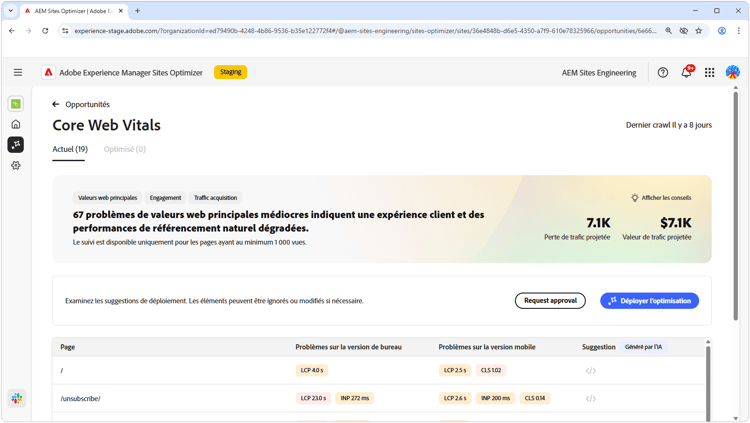Screen dimensions: 750x423
Task: Click the back arrow next to Opportunités
Action: [x=56, y=104]
